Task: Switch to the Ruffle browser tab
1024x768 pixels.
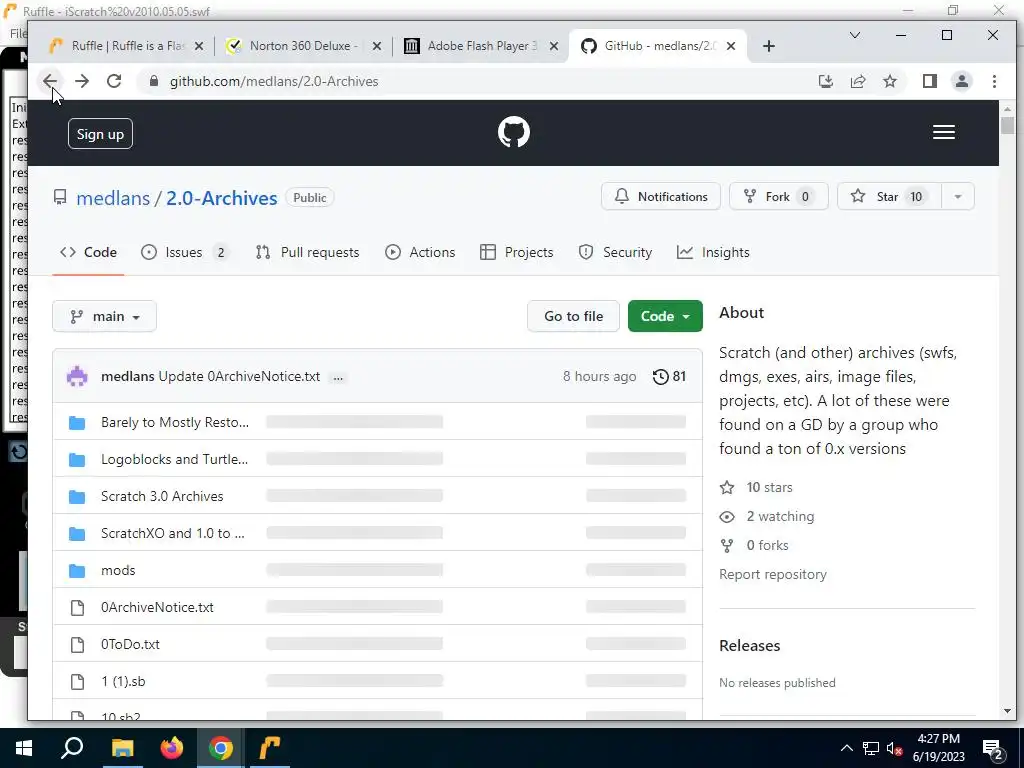Action: [x=127, y=46]
